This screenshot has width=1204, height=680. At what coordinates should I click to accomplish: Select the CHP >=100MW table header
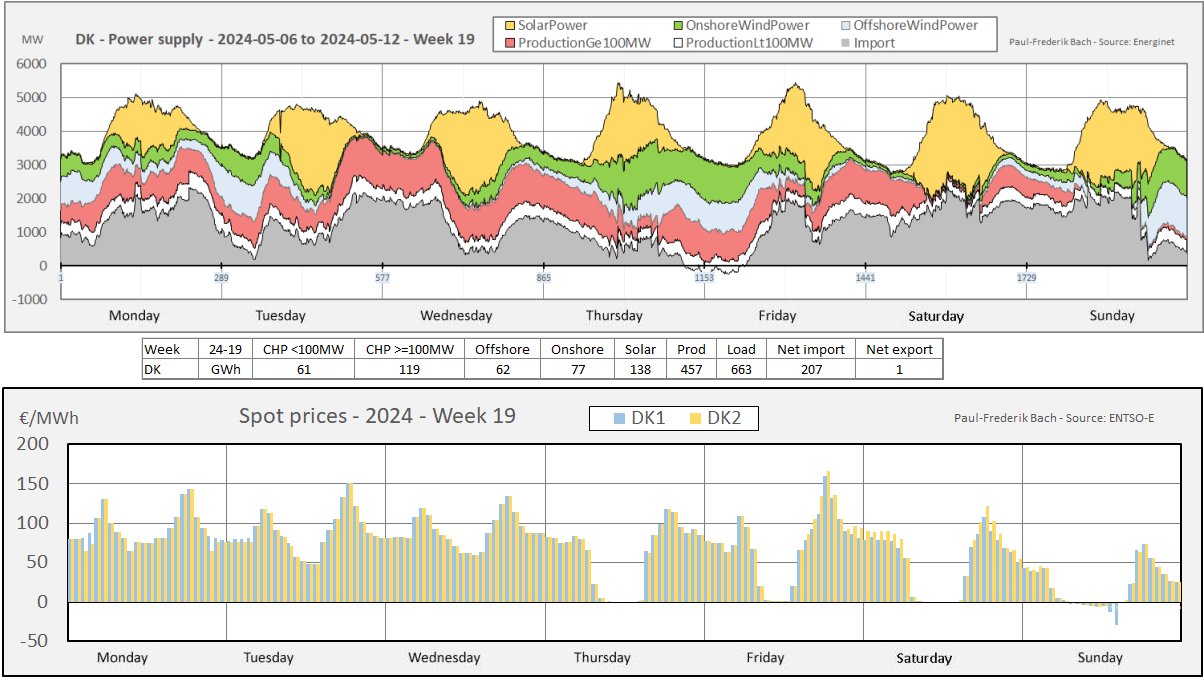[410, 349]
